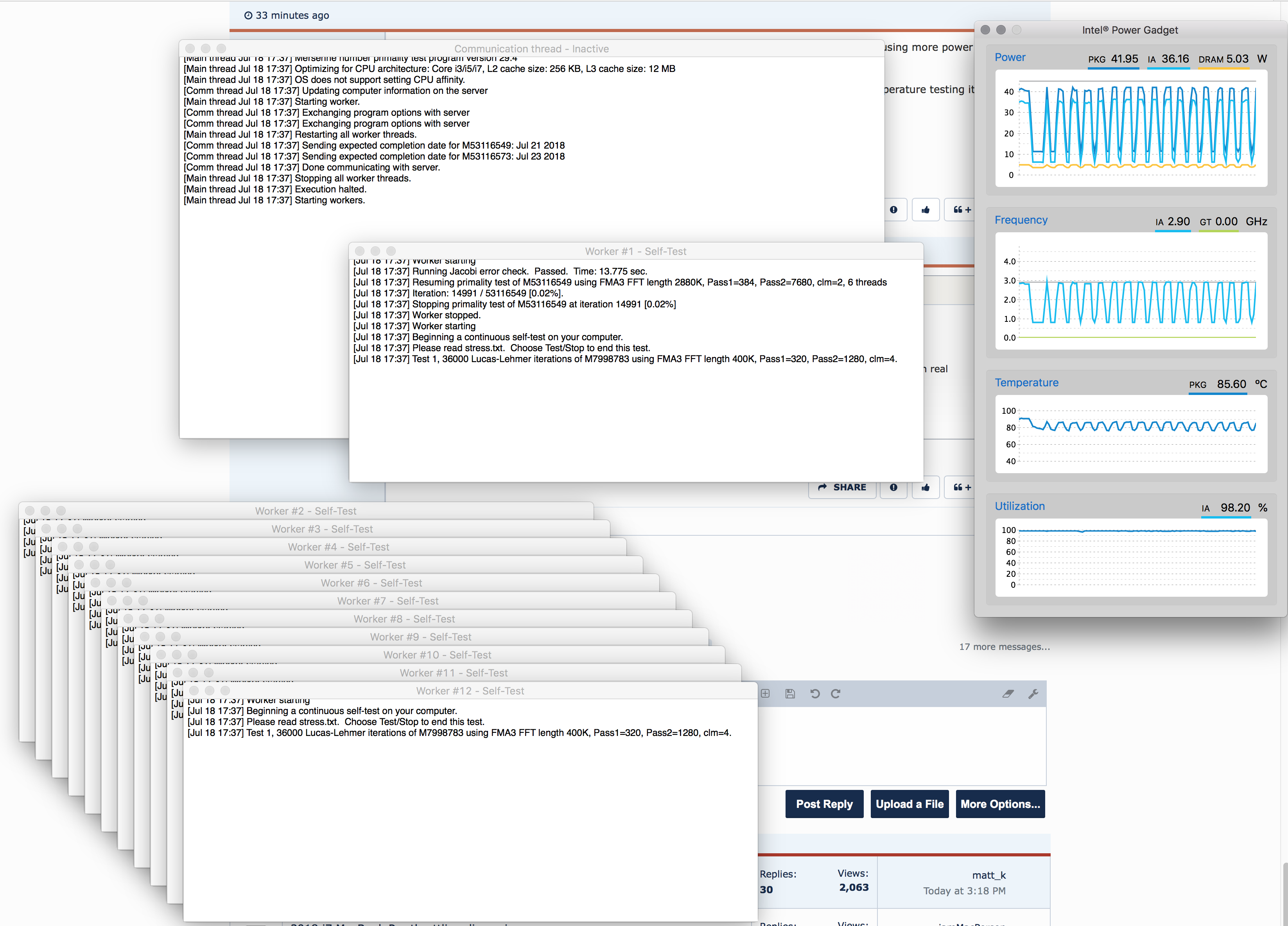
Task: Click the redo arrow in the editor toolbar
Action: click(x=835, y=693)
